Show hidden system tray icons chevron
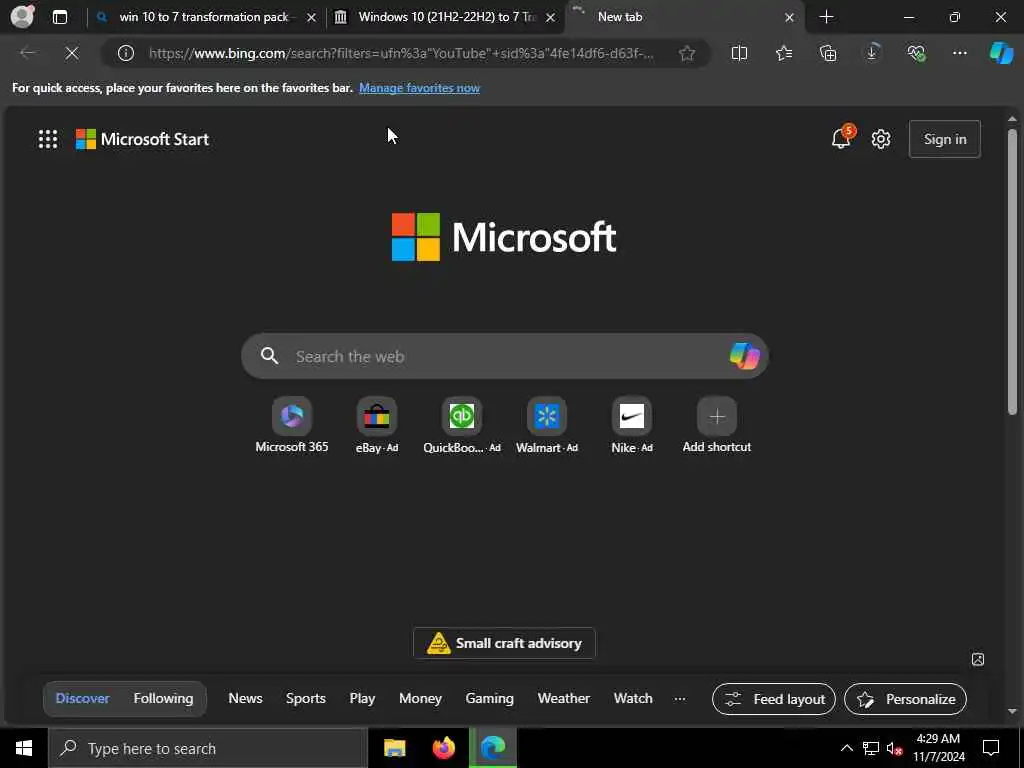This screenshot has width=1024, height=768. pyautogui.click(x=846, y=748)
